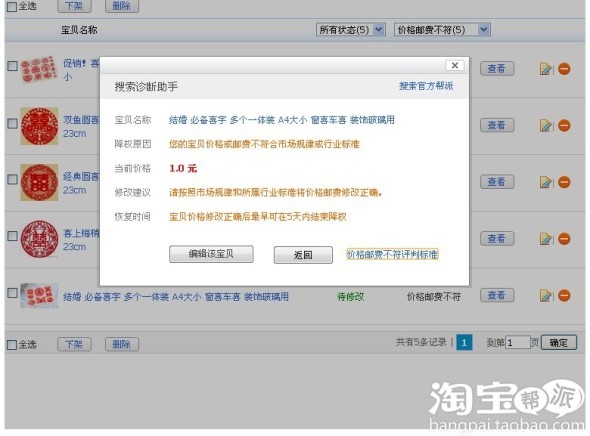Open the 搜索官方帮派 link in dialog

pos(426,86)
